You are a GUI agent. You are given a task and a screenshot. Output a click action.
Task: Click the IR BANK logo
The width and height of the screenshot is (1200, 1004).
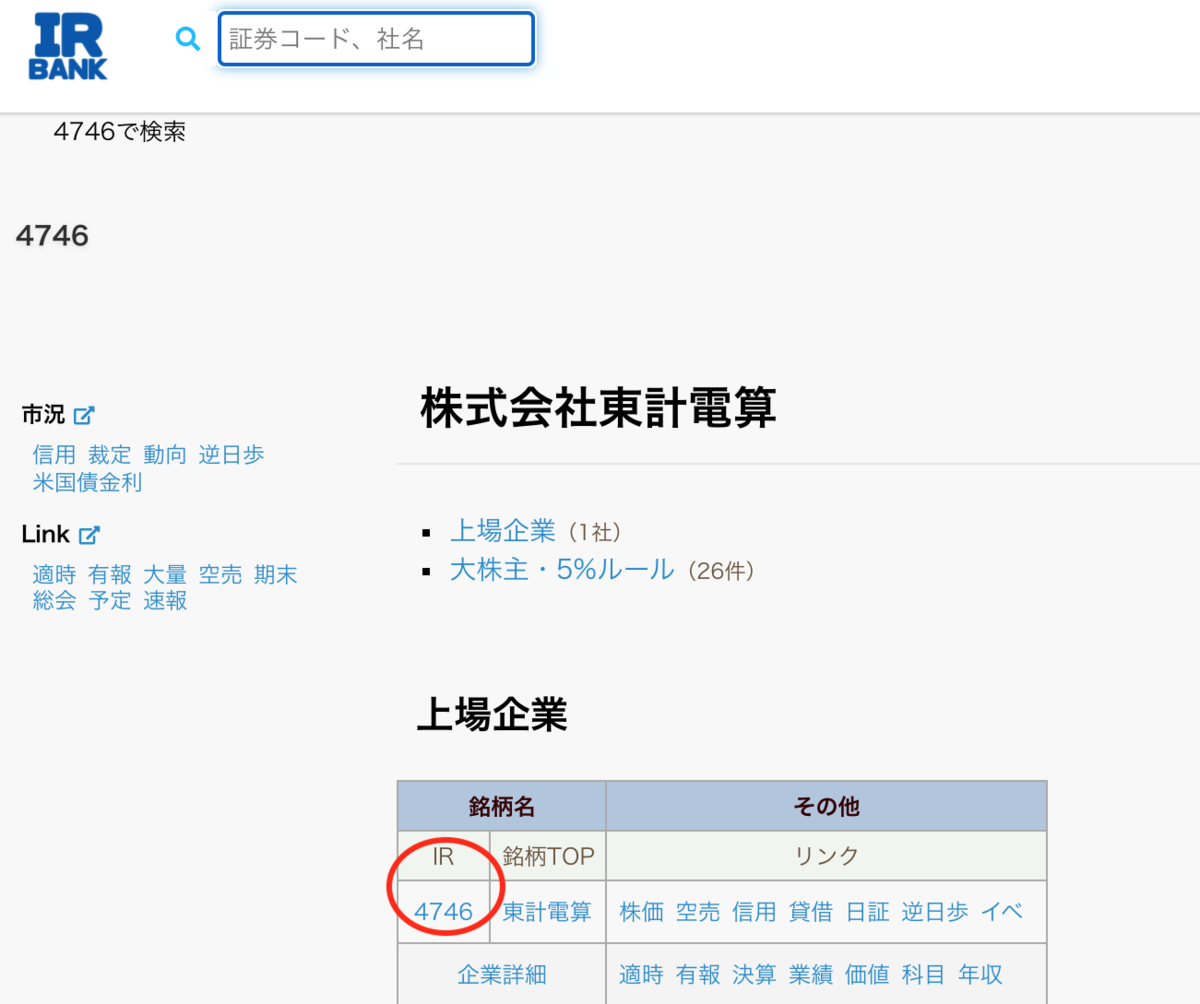pyautogui.click(x=68, y=46)
